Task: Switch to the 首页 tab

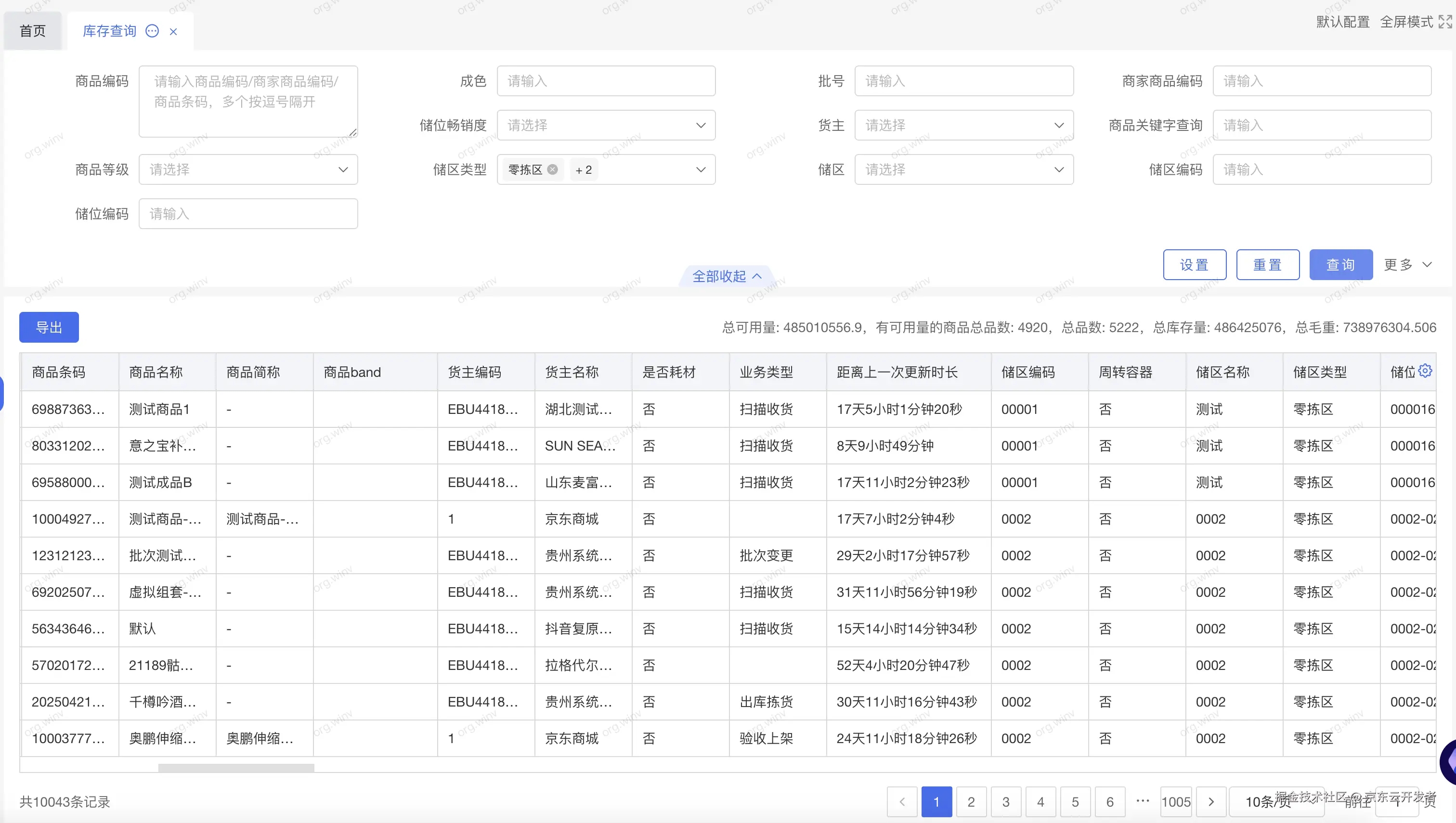Action: (x=32, y=31)
